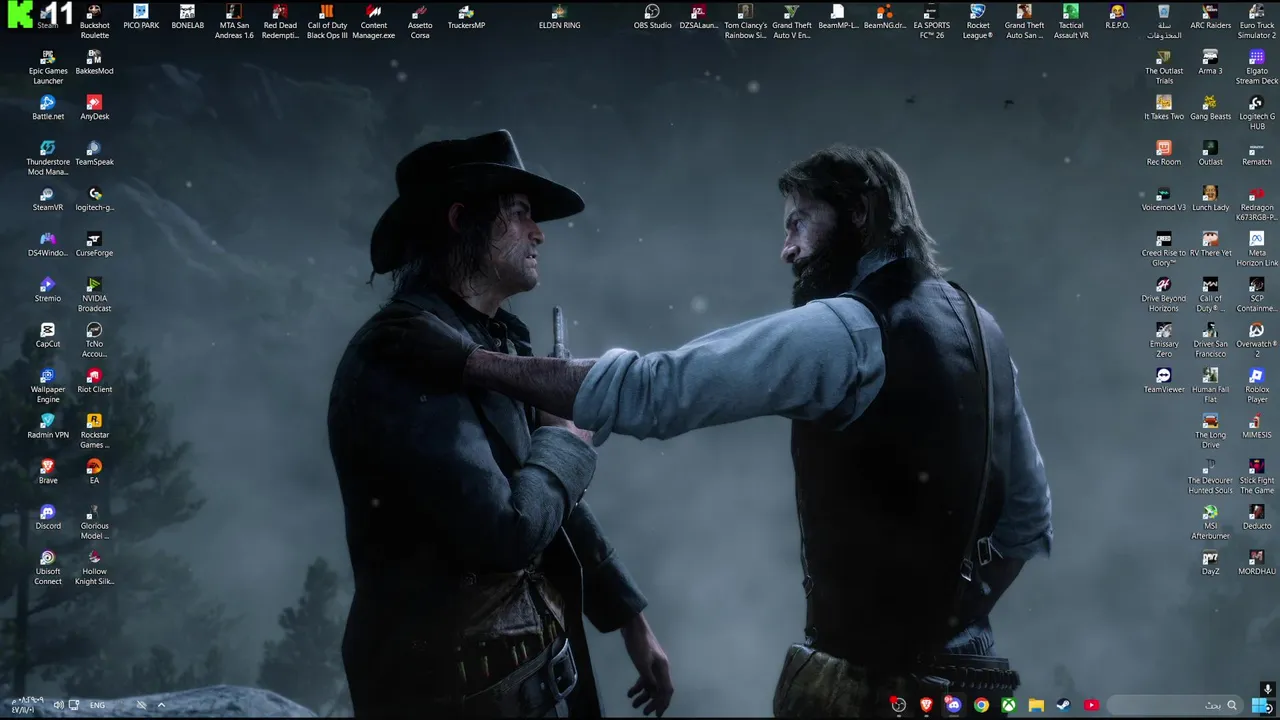The height and width of the screenshot is (720, 1280).
Task: Open Google Chrome from the taskbar
Action: pyautogui.click(x=981, y=705)
